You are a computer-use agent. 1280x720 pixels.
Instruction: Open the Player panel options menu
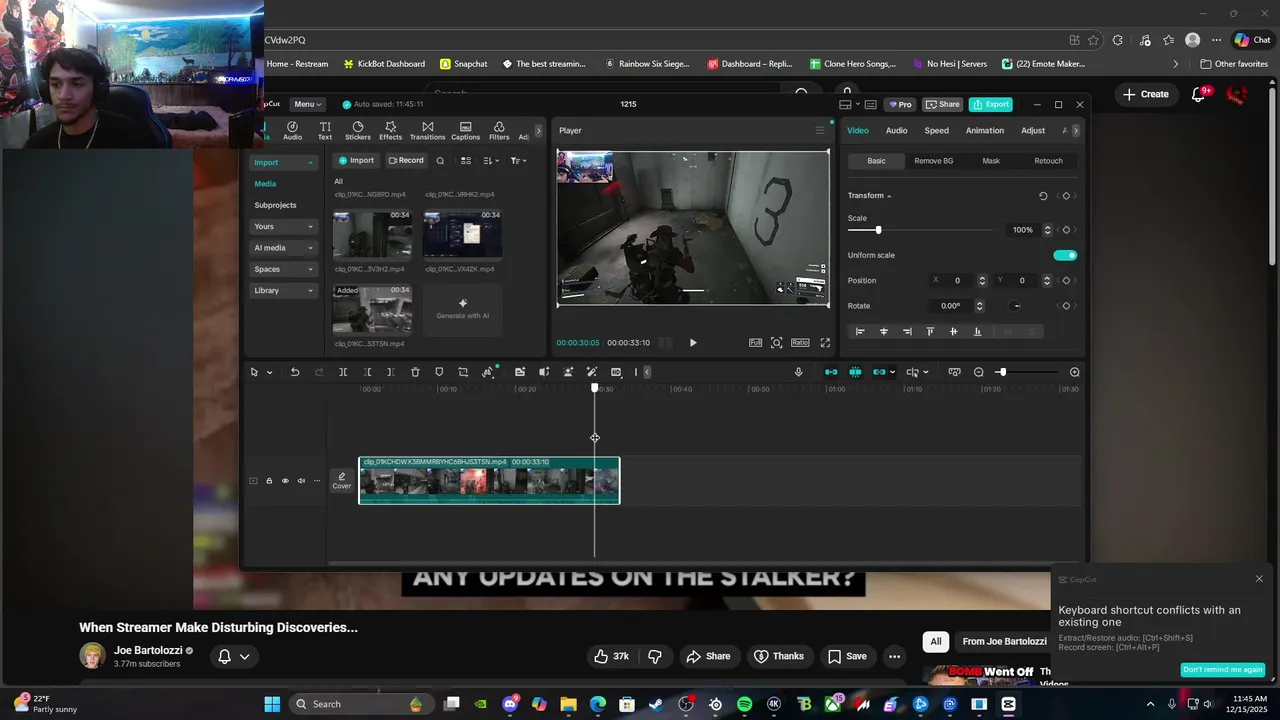tap(820, 131)
